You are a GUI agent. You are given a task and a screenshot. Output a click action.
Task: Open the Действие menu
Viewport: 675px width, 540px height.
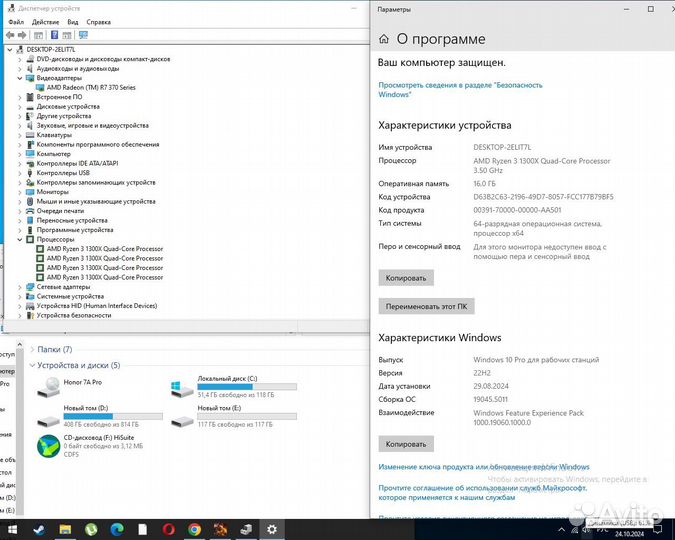point(45,22)
